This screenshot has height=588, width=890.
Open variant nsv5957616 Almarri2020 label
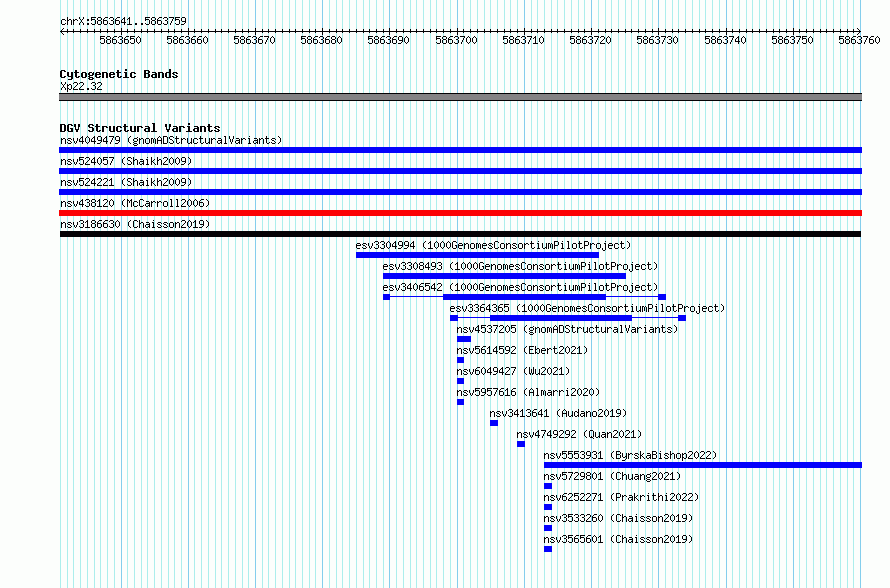(x=528, y=392)
